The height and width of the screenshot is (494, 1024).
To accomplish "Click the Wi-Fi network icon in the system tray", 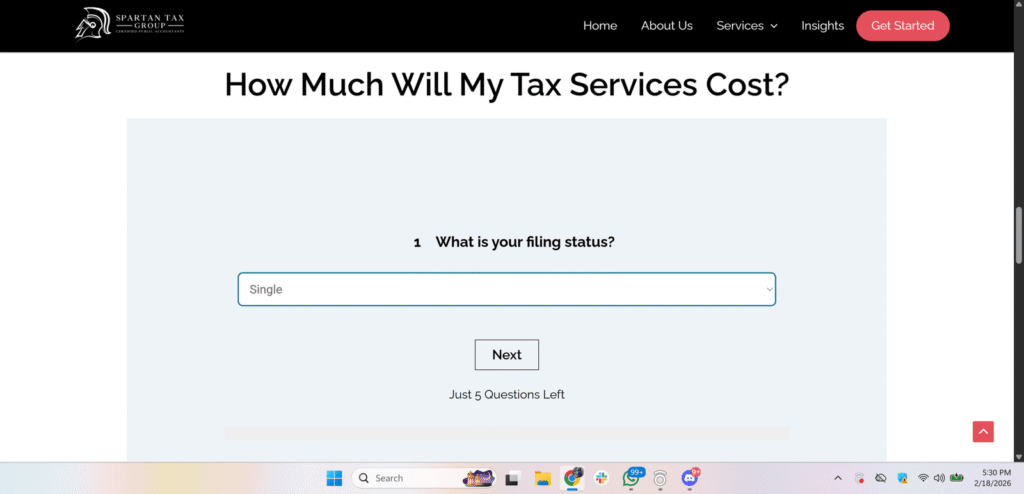I will pos(923,478).
